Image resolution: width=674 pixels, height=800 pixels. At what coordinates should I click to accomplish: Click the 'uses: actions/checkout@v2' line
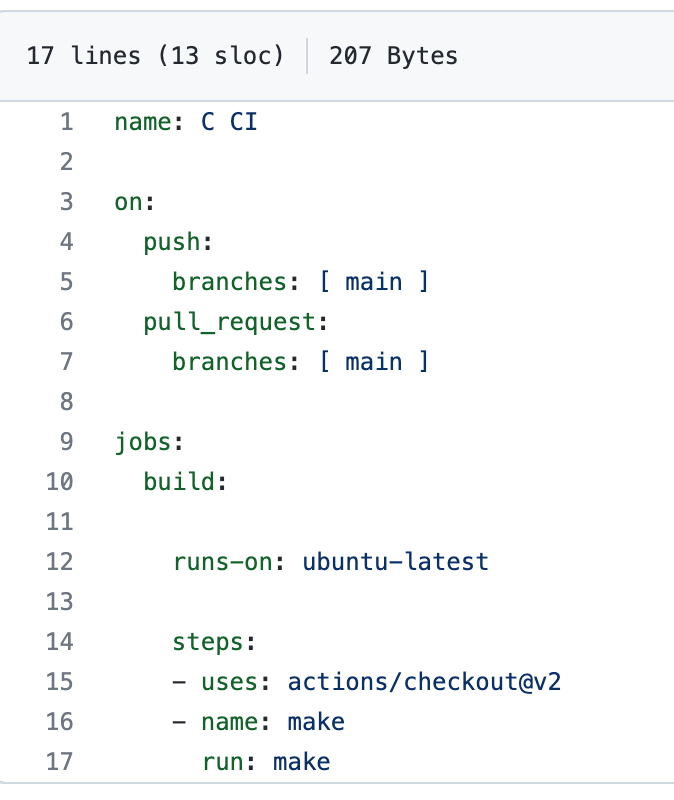367,682
